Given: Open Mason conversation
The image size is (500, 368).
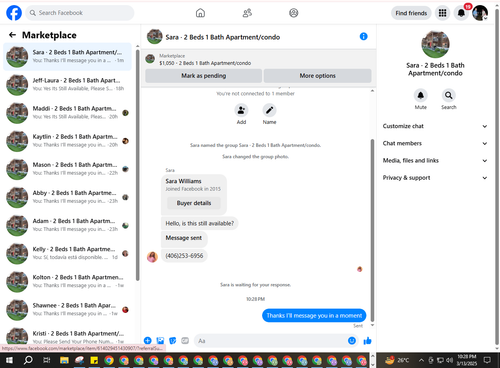Looking at the screenshot, I should point(67,169).
